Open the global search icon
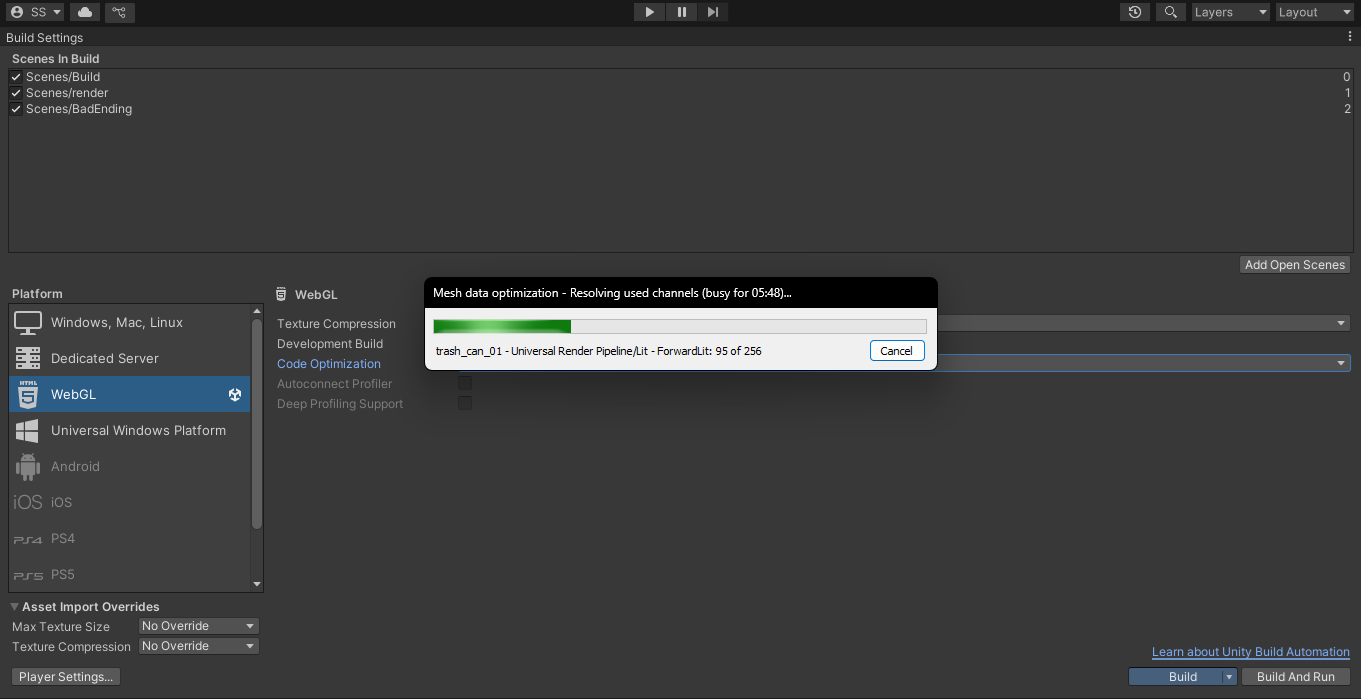The height and width of the screenshot is (699, 1361). point(1169,12)
